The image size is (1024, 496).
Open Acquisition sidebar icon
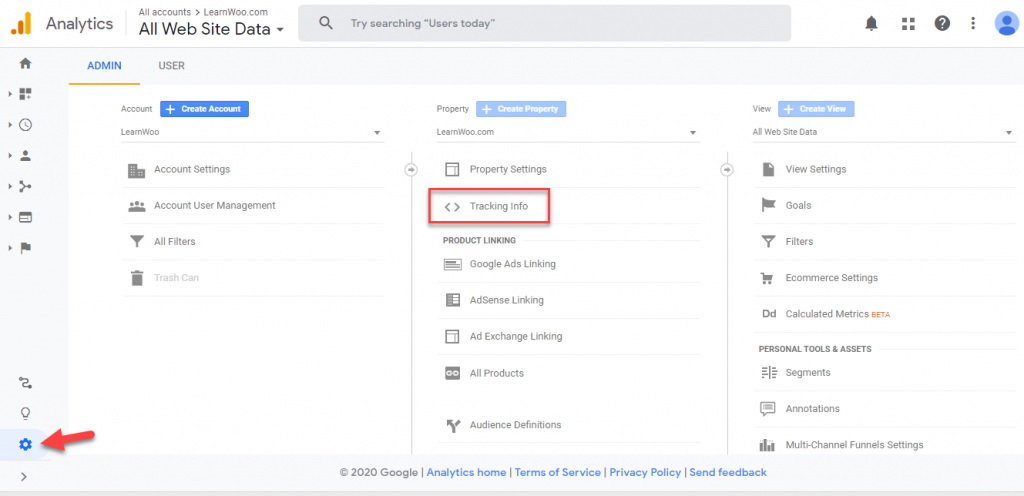tap(25, 187)
